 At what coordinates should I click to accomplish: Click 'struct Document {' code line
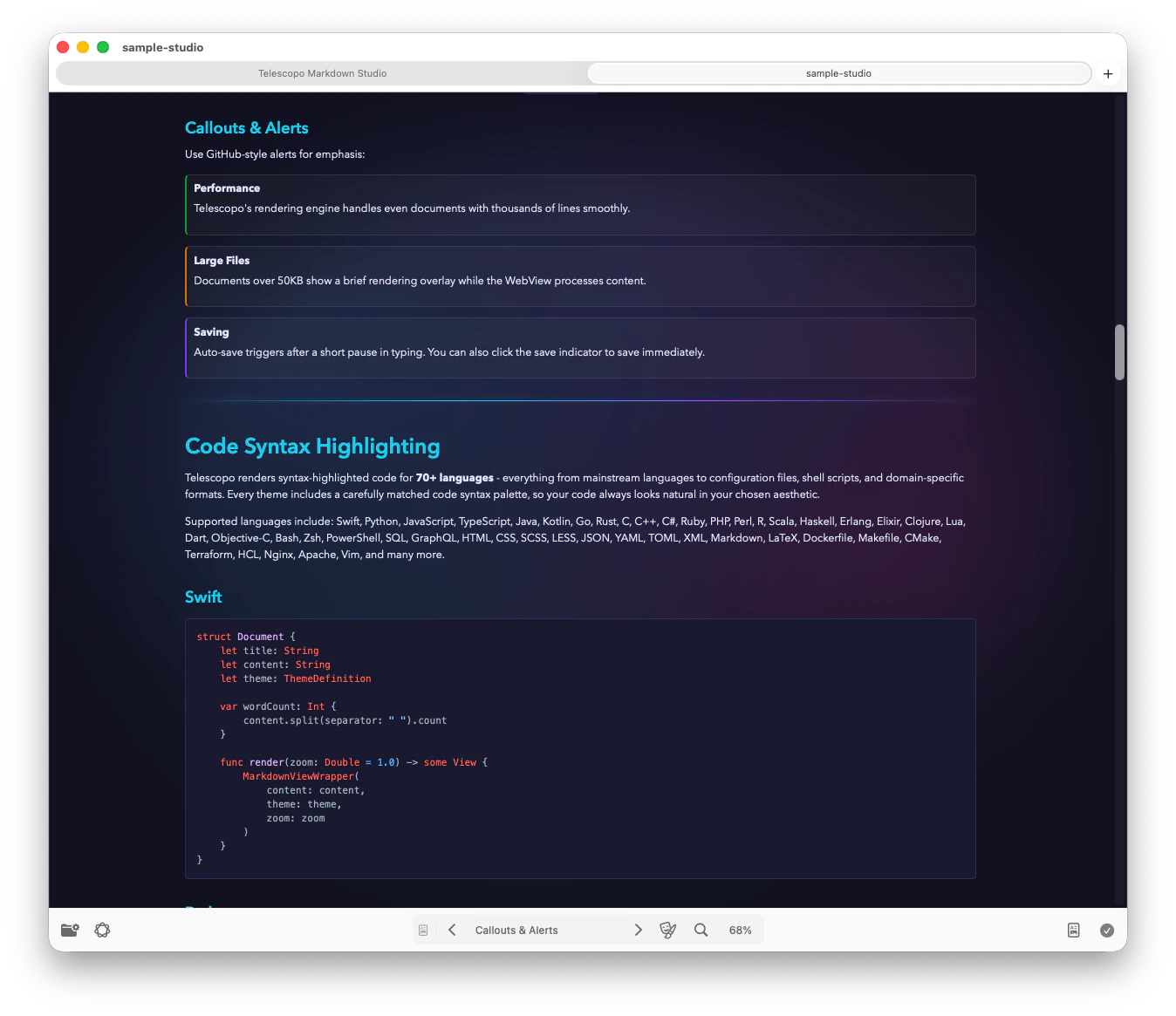(x=246, y=637)
